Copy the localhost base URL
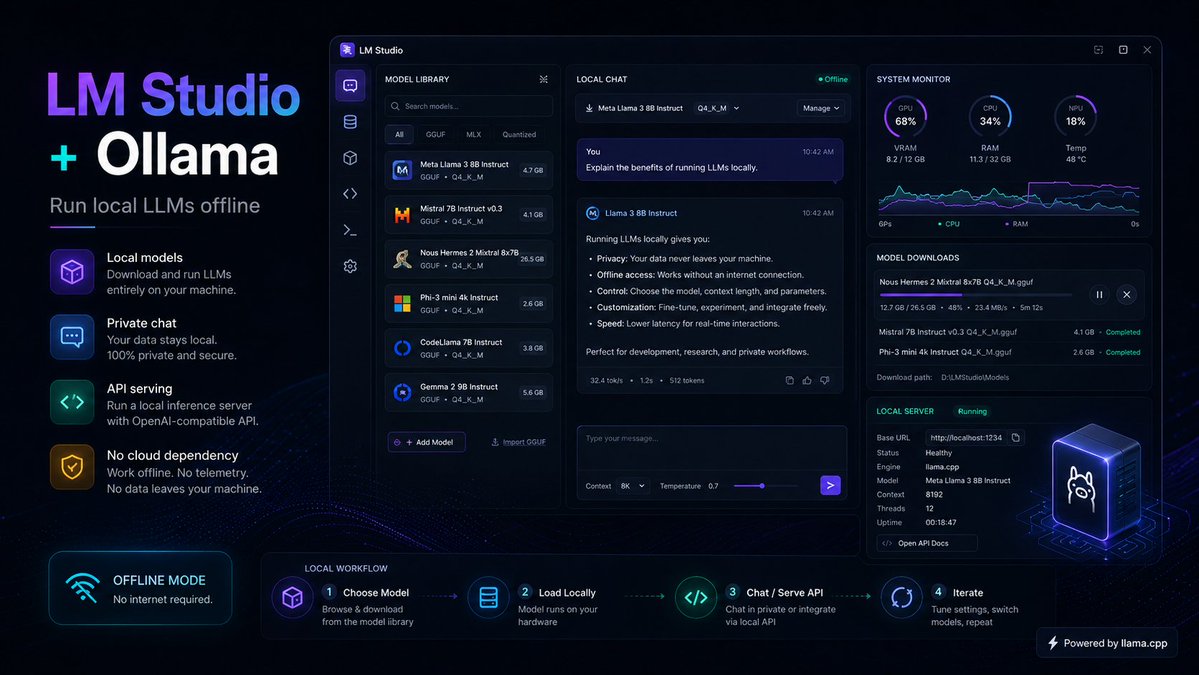Screen dimensions: 1199x675 (x=1015, y=438)
